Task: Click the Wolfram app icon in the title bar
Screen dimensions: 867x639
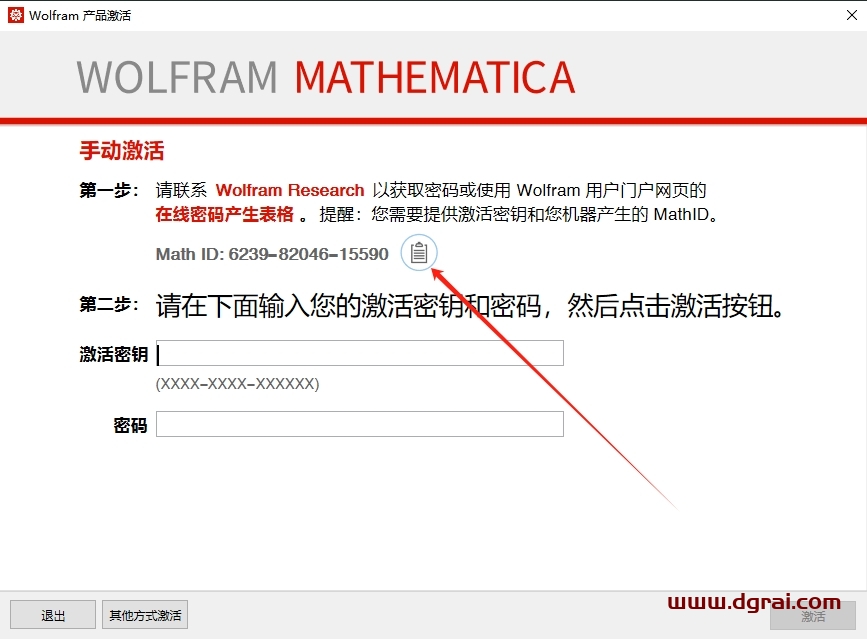Action: point(15,15)
